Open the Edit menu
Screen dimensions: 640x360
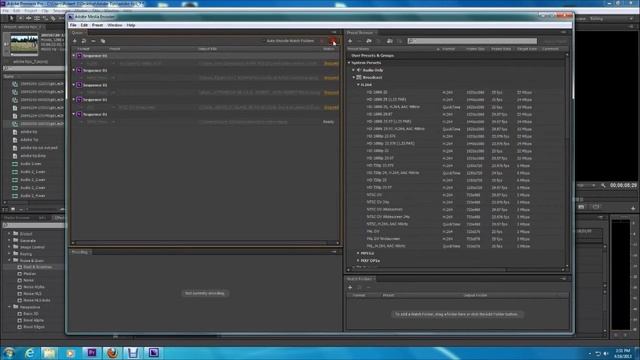pyautogui.click(x=84, y=25)
